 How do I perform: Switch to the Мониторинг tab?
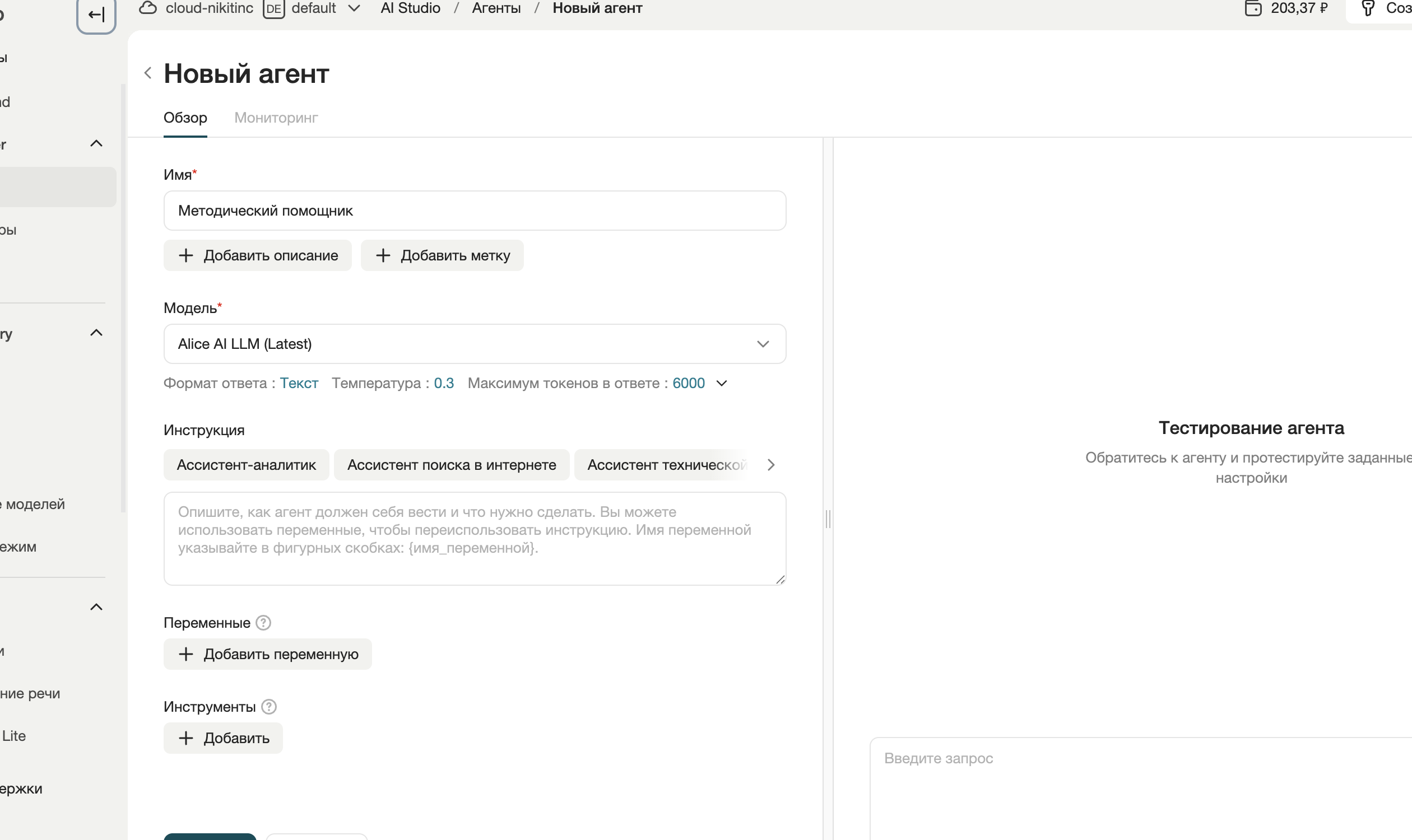point(276,118)
